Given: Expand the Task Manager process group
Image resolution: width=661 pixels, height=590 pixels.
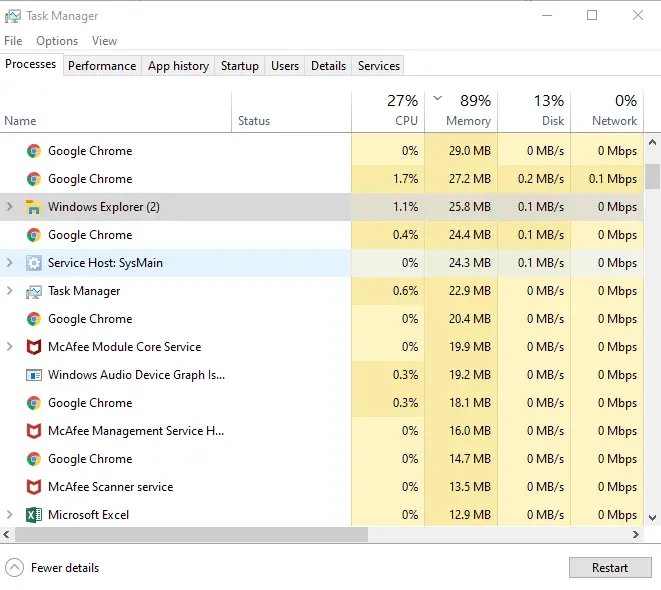Looking at the screenshot, I should [x=10, y=291].
